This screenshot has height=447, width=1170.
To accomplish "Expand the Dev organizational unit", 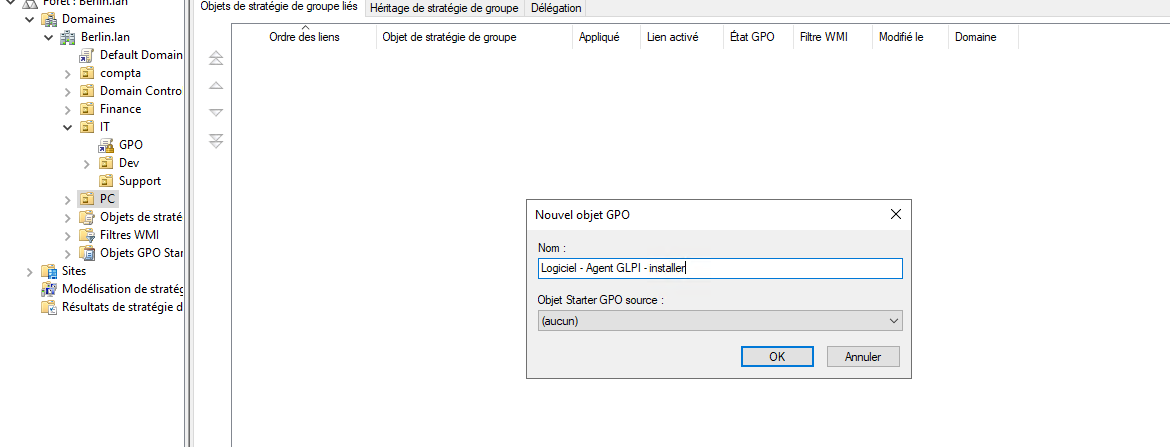I will click(x=87, y=163).
